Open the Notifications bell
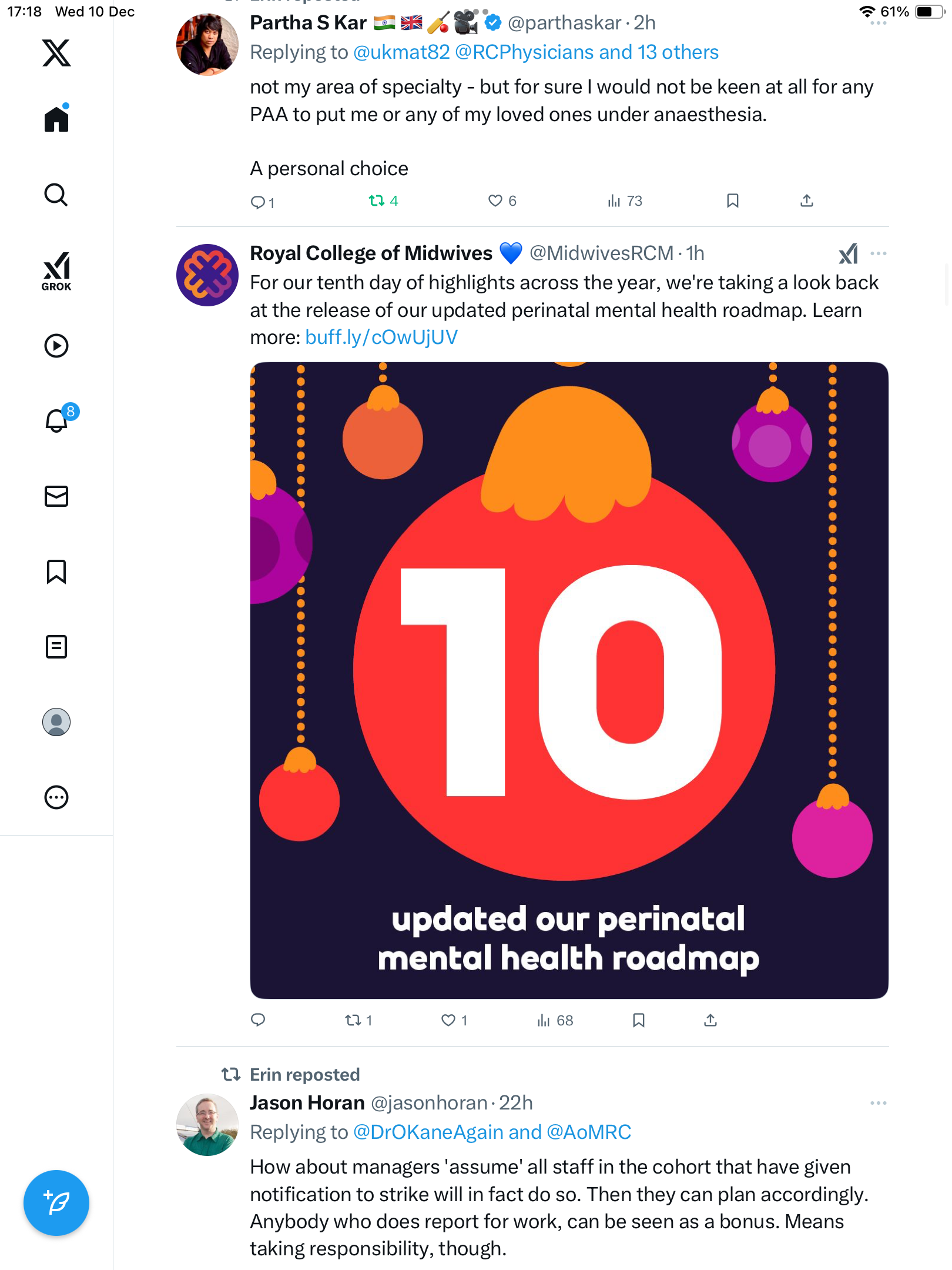Viewport: 952px width, 1270px height. [x=57, y=420]
